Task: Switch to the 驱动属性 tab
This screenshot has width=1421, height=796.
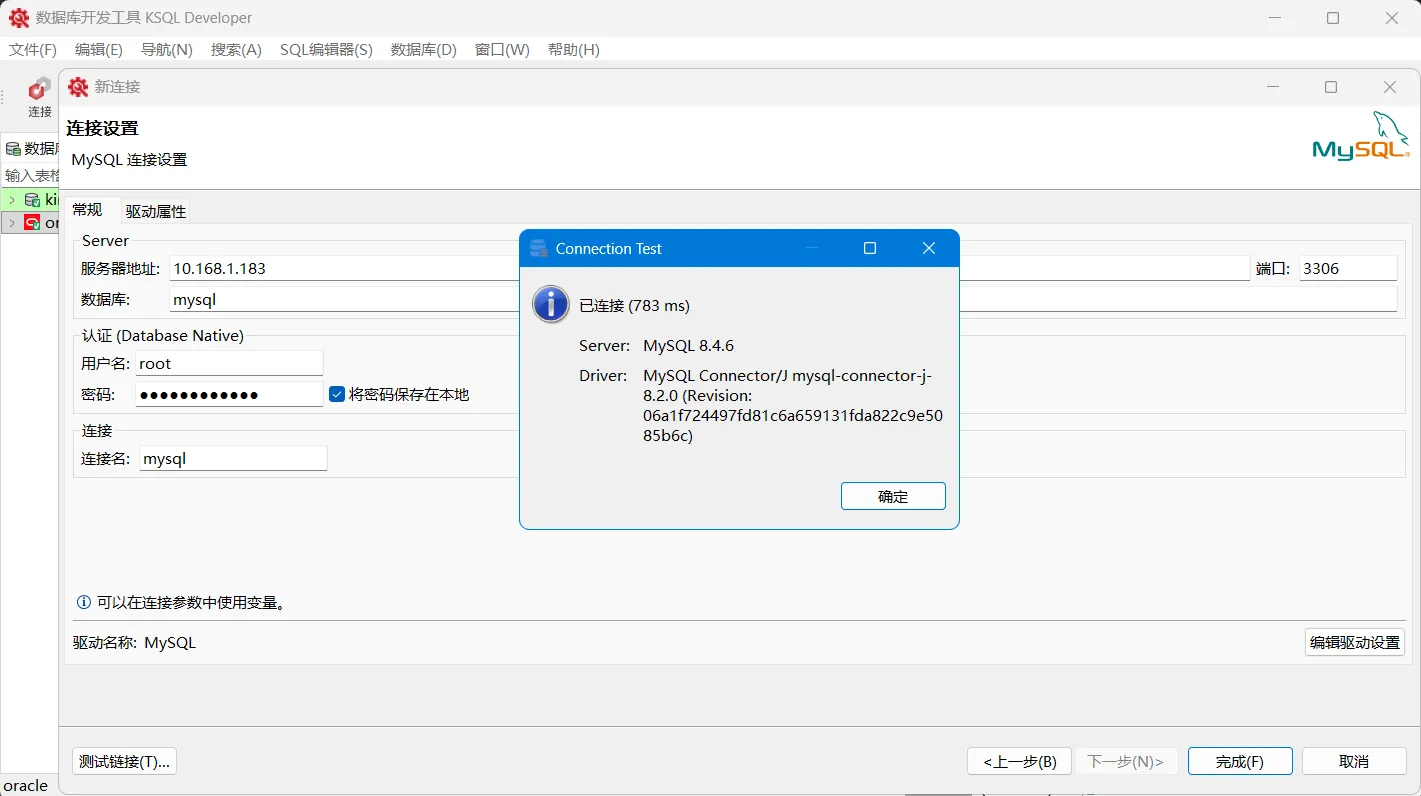Action: coord(155,211)
